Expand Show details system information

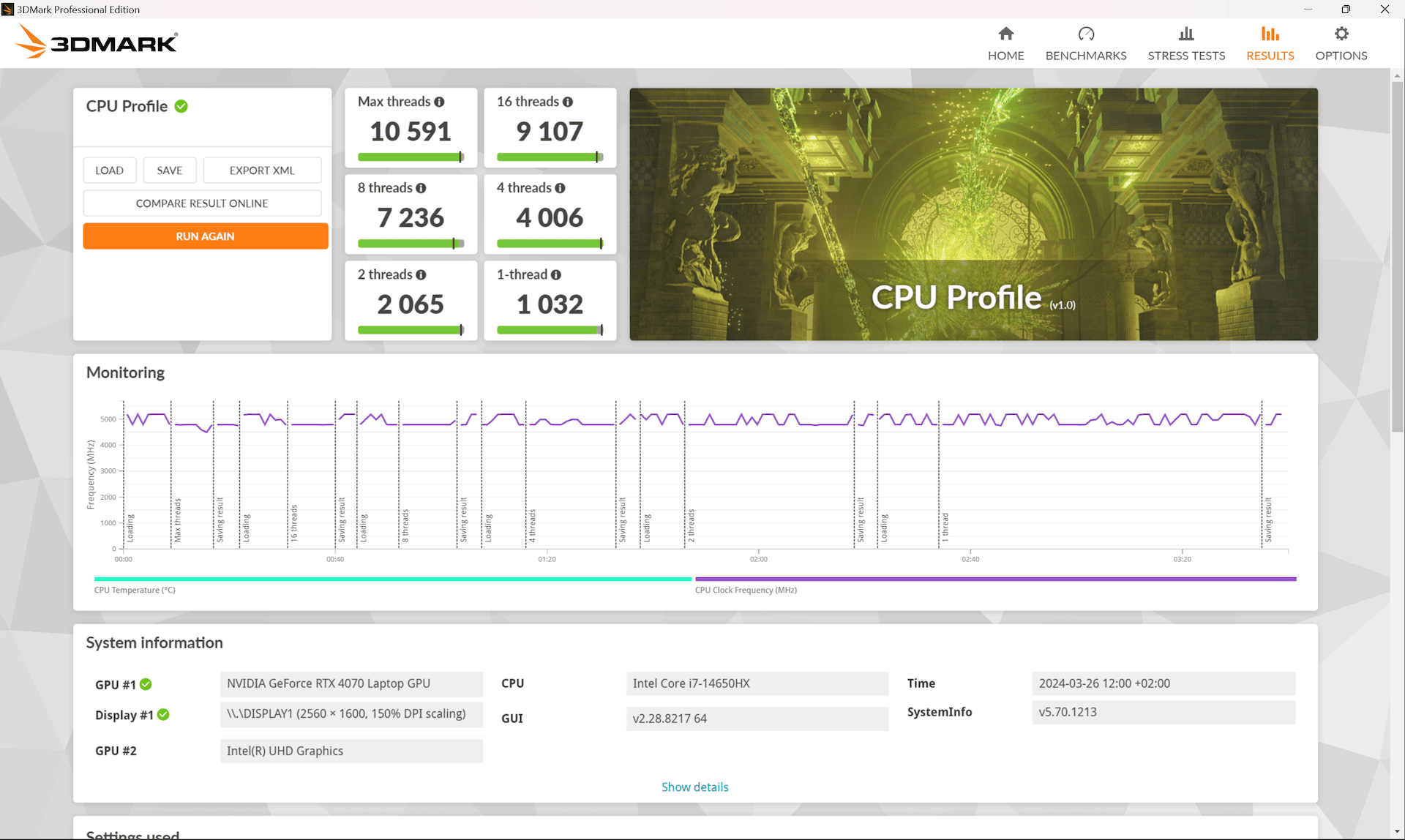pos(695,786)
